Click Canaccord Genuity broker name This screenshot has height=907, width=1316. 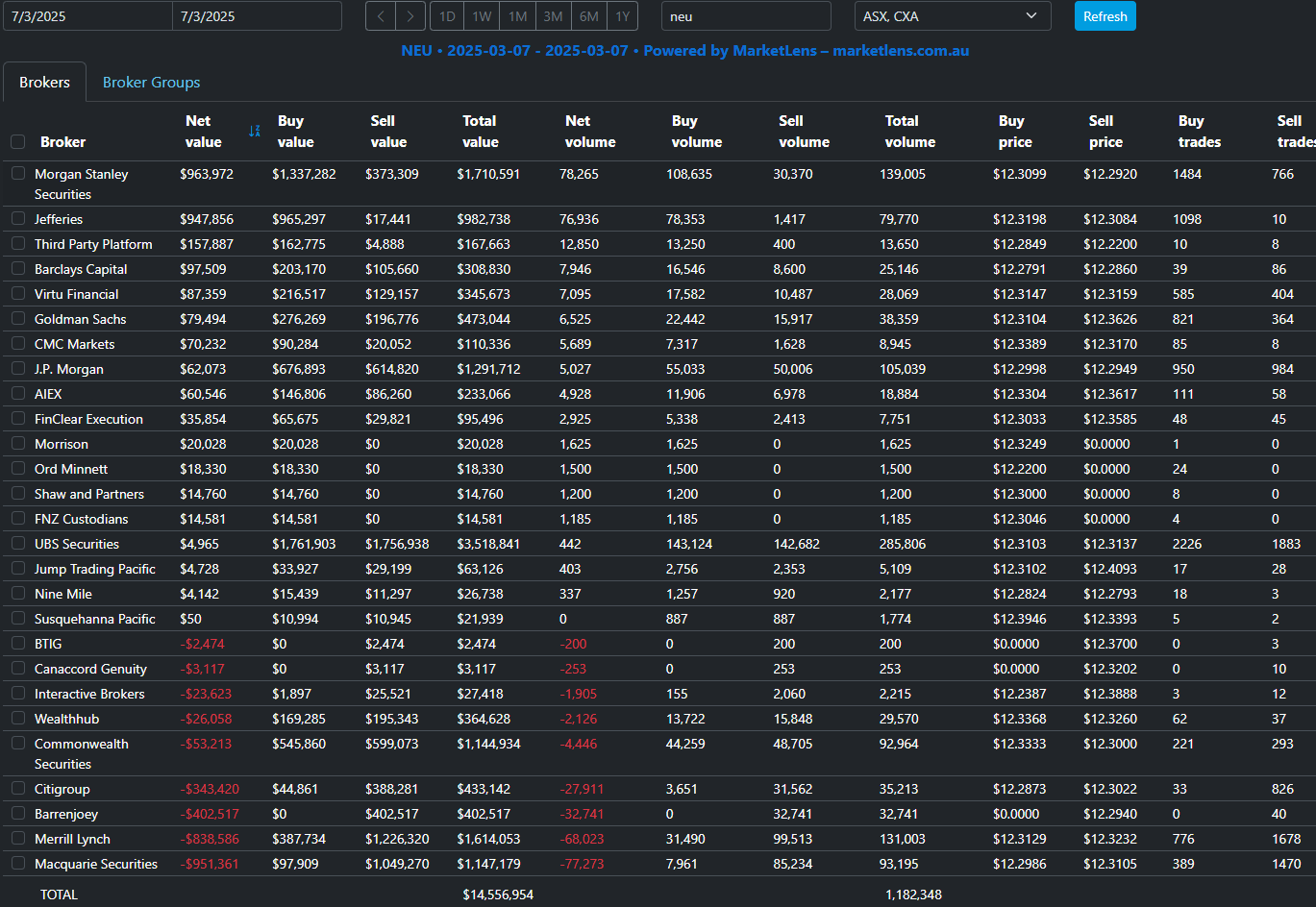click(90, 669)
